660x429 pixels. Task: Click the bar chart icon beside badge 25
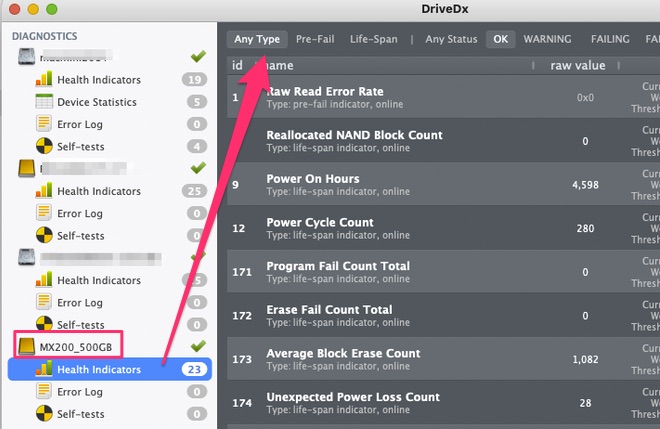44,191
